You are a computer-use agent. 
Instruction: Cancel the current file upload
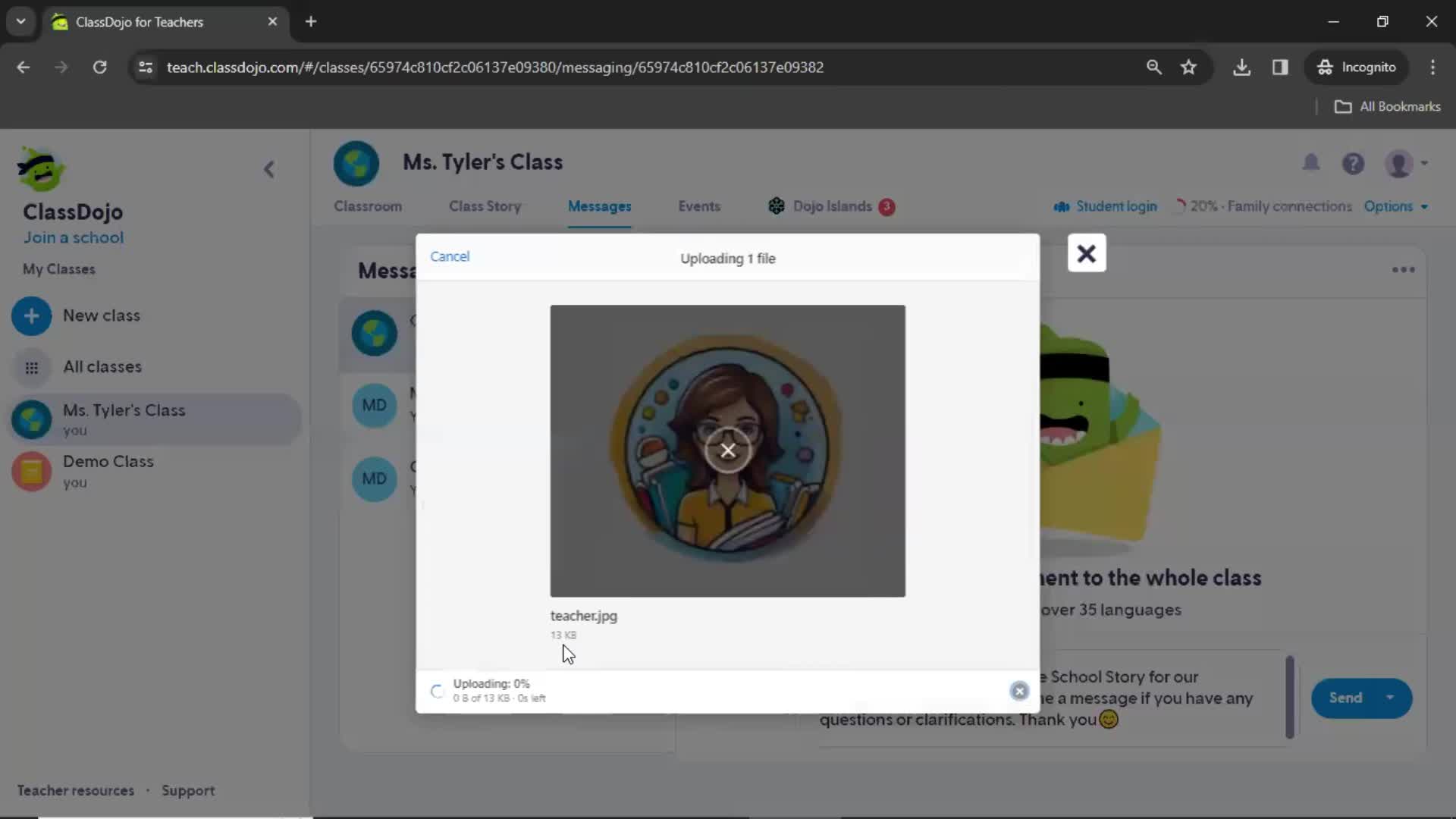point(449,256)
